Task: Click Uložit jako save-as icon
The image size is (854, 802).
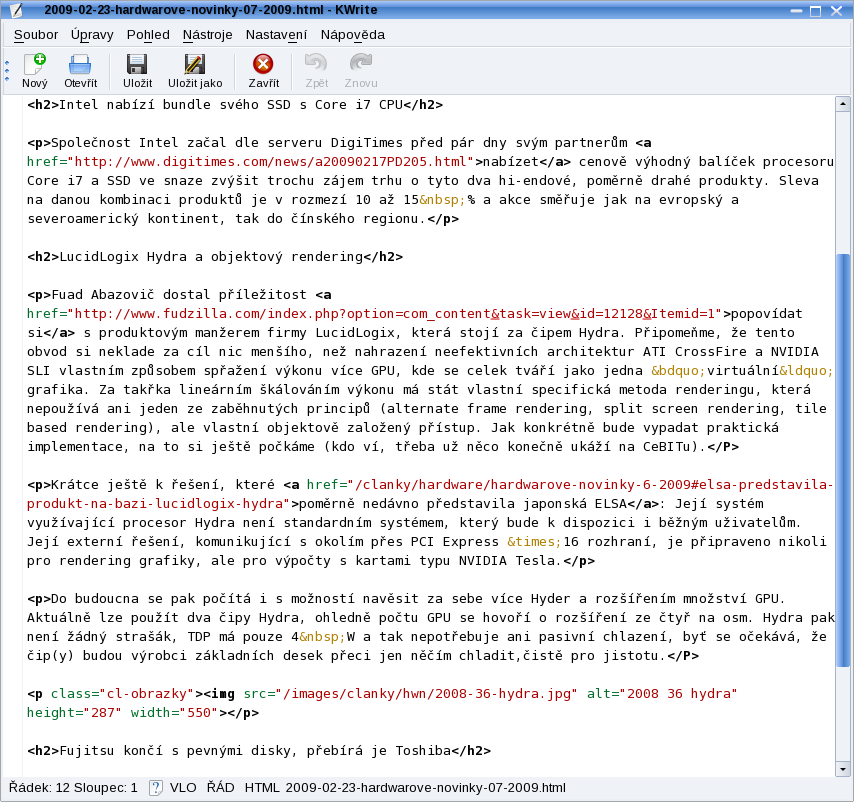Action: pyautogui.click(x=195, y=66)
